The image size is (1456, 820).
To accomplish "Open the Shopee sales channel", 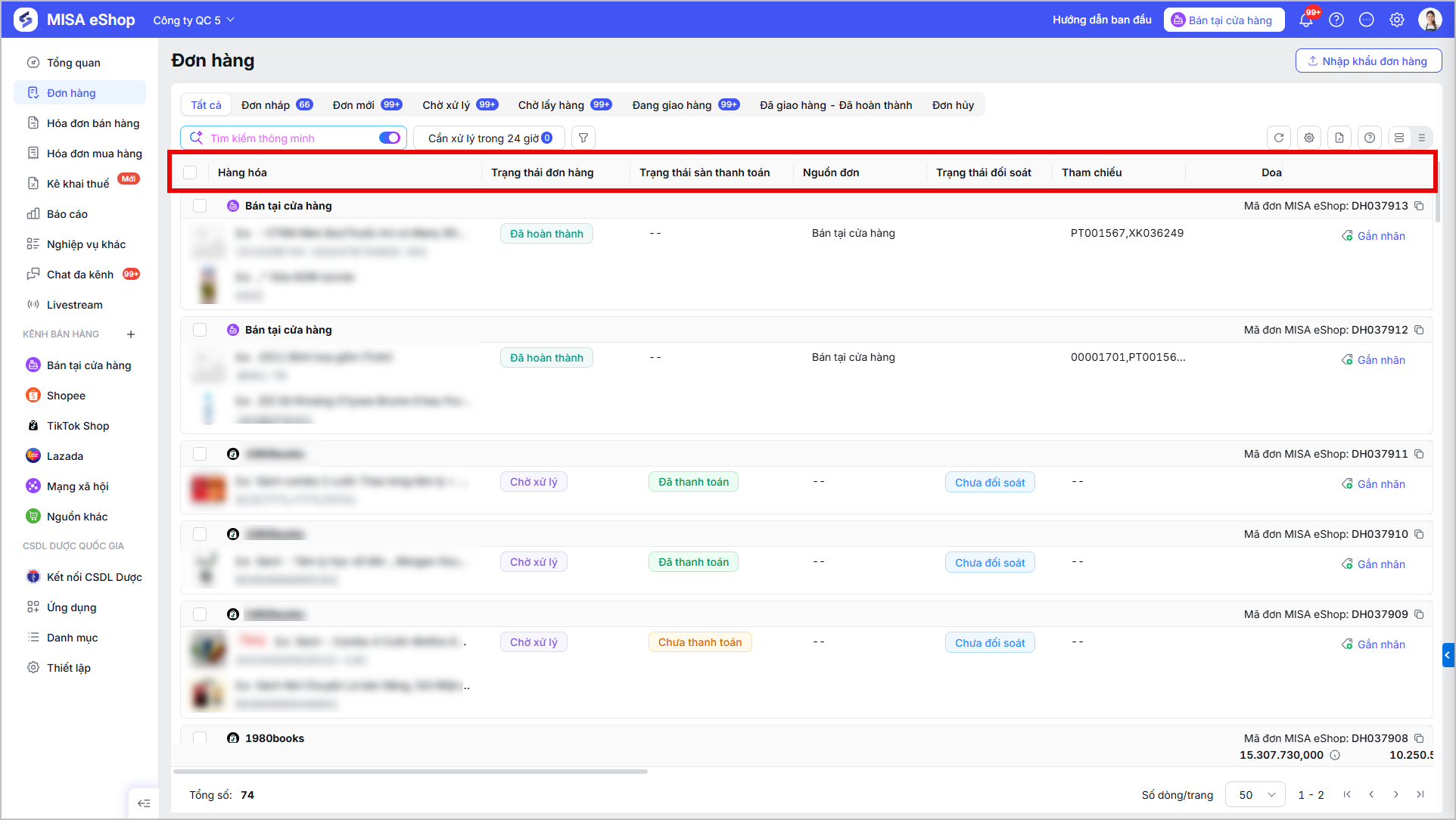I will pos(66,396).
